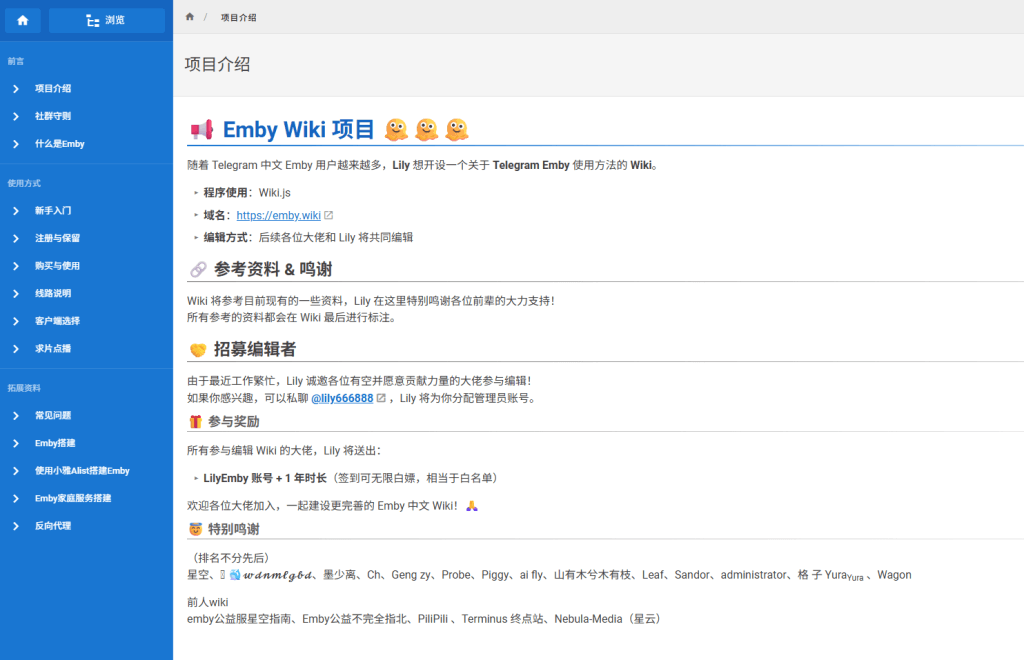Viewport: 1024px width, 660px height.
Task: Open the 项目介绍 sidebar page
Action: tap(53, 89)
